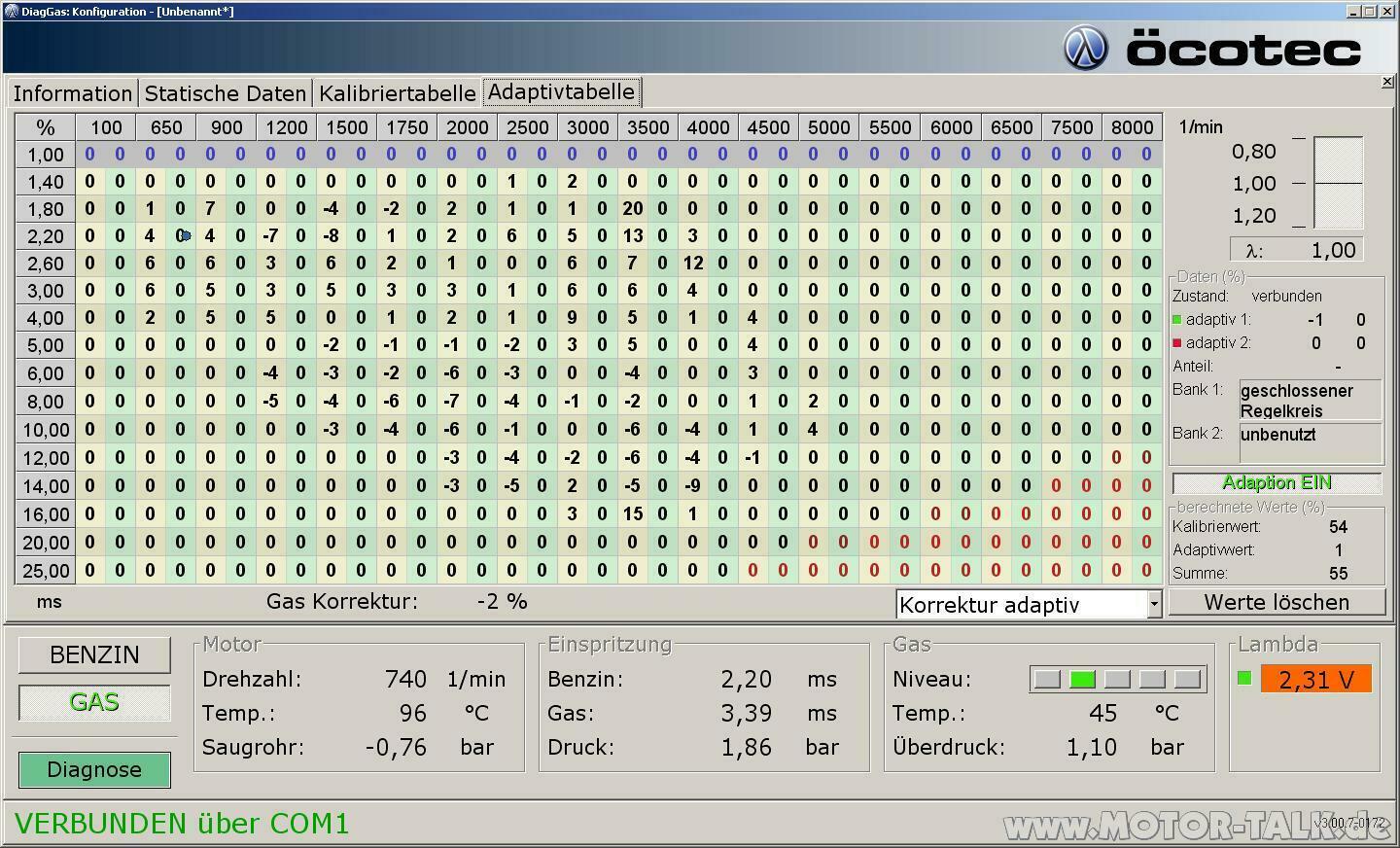
Task: Click the green Lambda status indicator
Action: point(1244,678)
